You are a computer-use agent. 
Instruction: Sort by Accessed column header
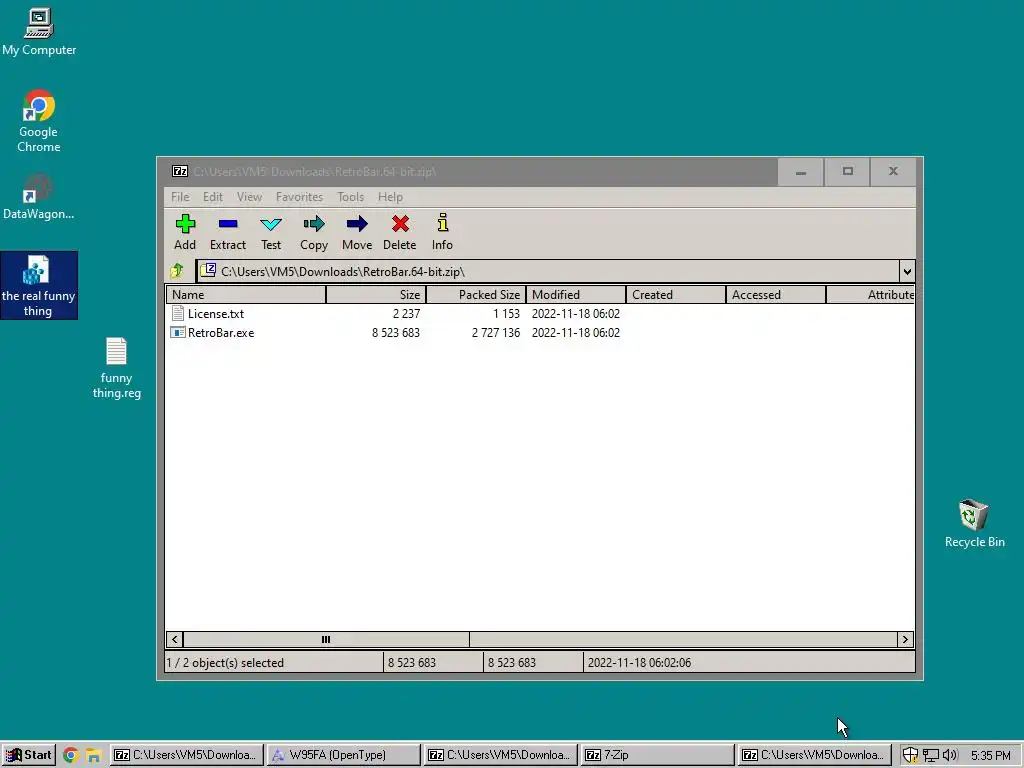[x=776, y=295]
